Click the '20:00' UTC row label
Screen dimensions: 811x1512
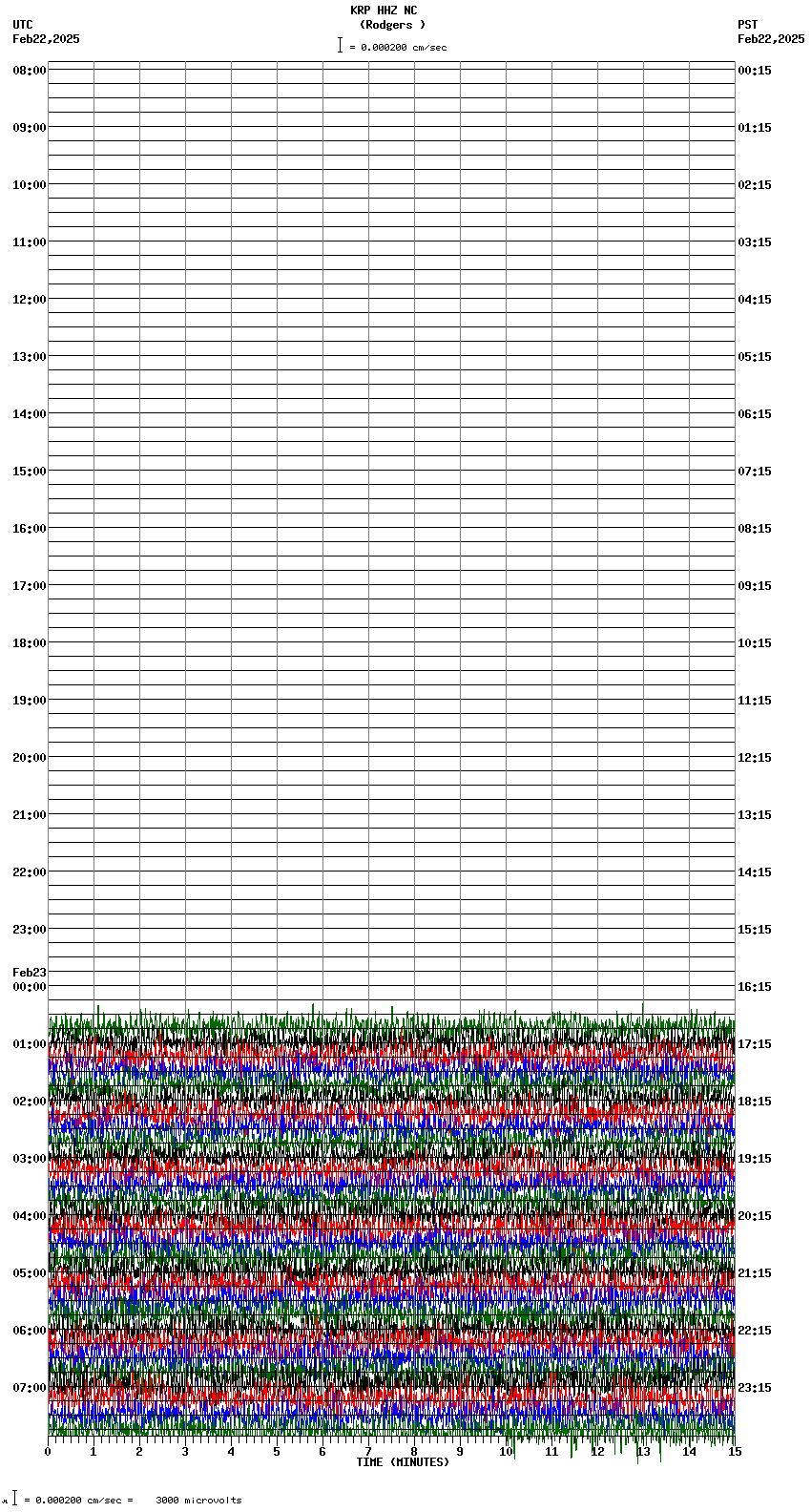tap(30, 758)
